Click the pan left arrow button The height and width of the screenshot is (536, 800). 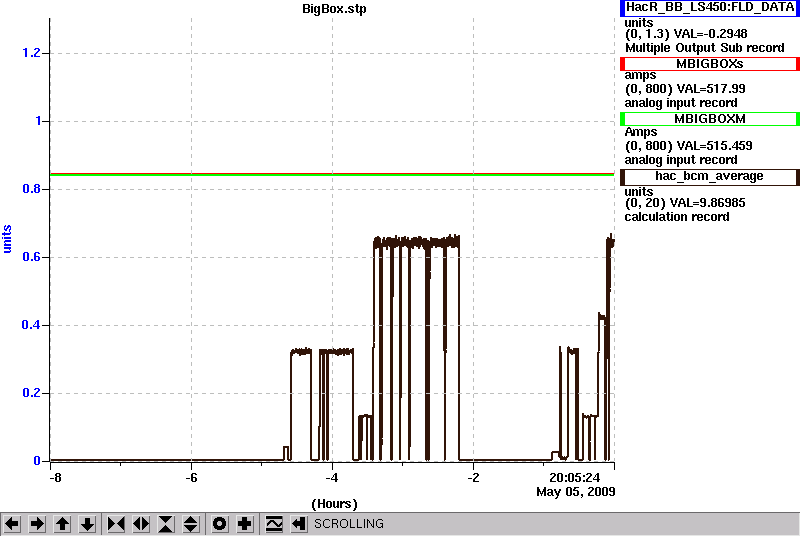pos(12,524)
